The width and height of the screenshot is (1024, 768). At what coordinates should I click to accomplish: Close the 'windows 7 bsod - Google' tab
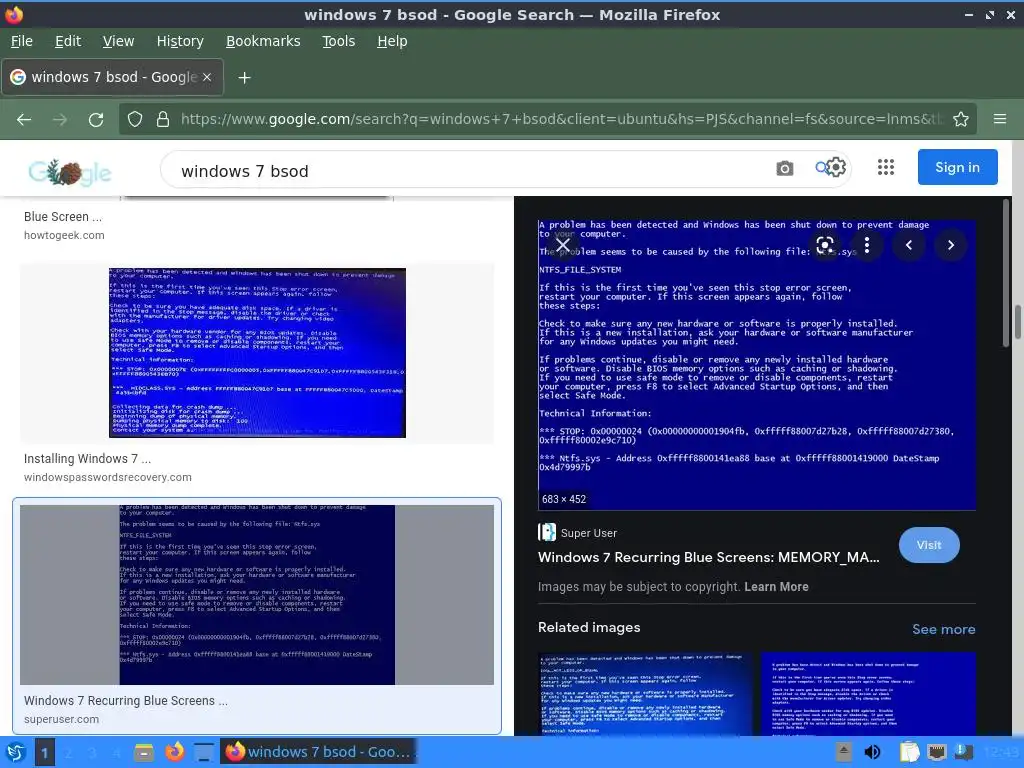(207, 77)
